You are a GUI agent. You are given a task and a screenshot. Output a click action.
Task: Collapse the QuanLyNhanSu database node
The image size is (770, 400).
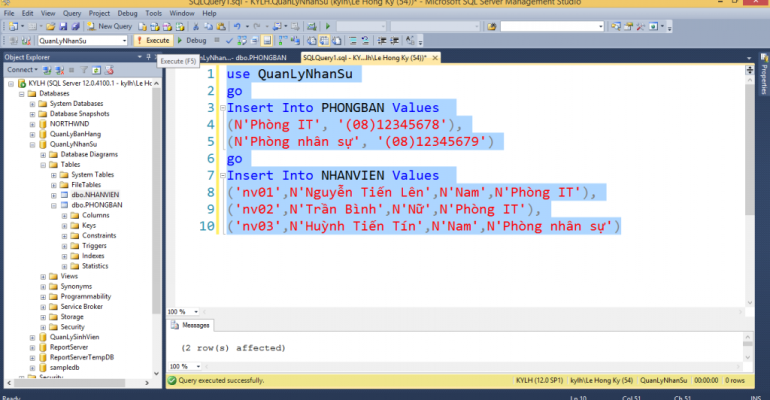tap(32, 144)
